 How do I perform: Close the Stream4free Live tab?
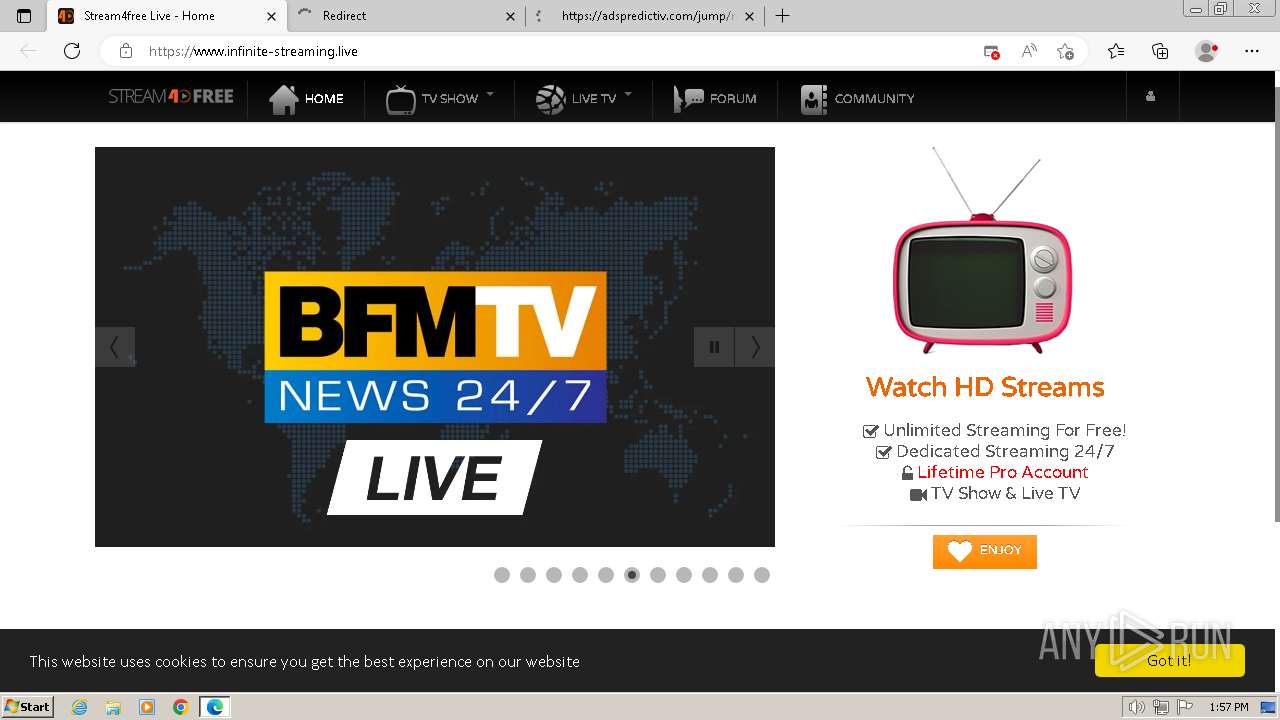[x=271, y=16]
